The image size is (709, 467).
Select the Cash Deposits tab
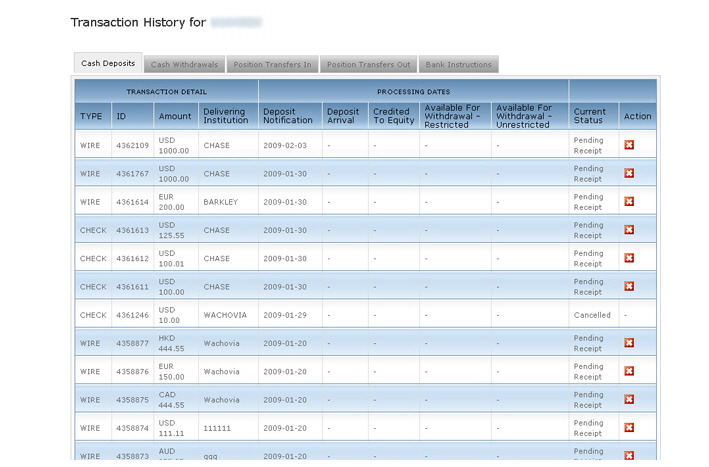point(108,64)
